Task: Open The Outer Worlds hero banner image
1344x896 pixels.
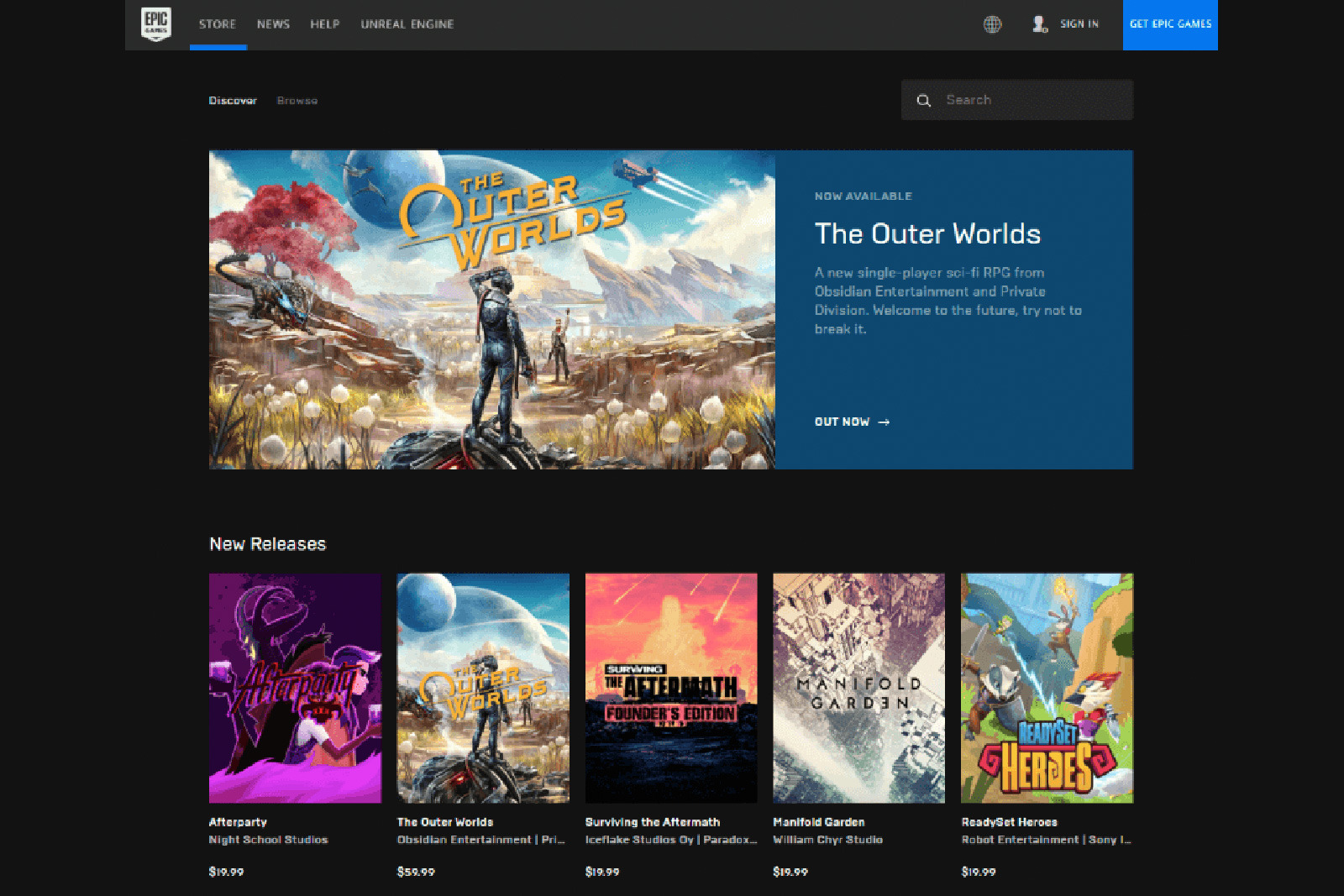Action: point(491,310)
